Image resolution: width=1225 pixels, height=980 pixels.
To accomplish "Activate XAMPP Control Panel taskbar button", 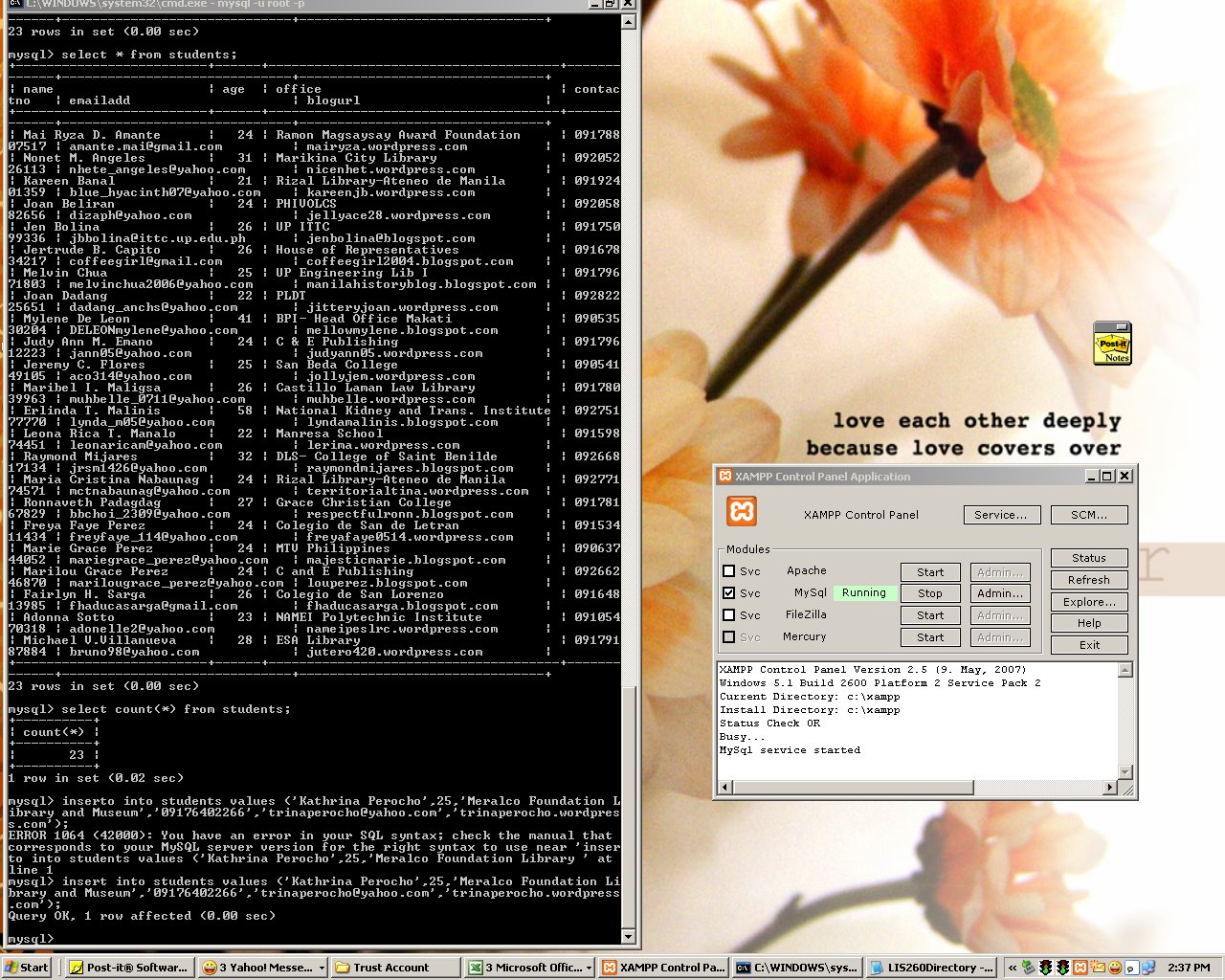I will (662, 968).
